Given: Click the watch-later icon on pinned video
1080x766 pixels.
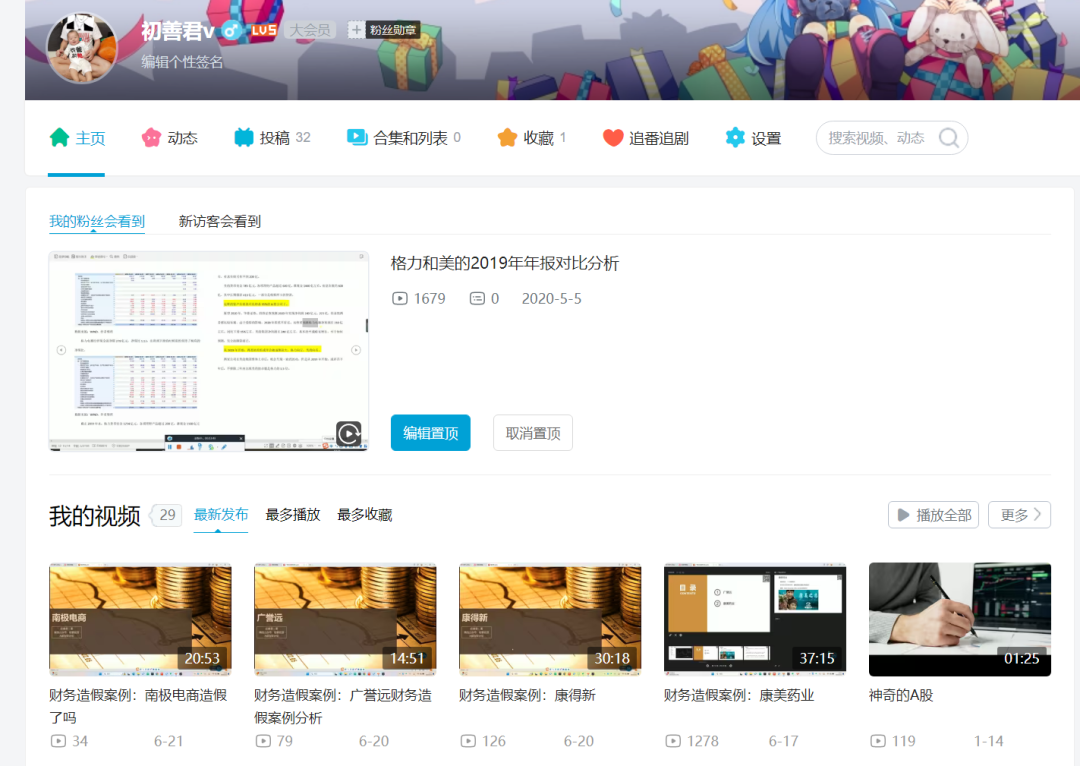Looking at the screenshot, I should 349,433.
